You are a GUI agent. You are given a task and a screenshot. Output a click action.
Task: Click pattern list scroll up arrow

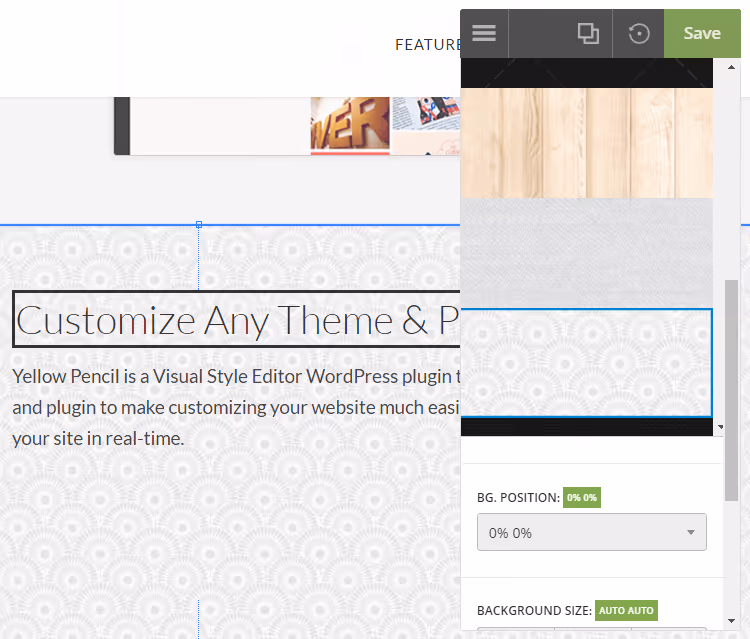731,67
